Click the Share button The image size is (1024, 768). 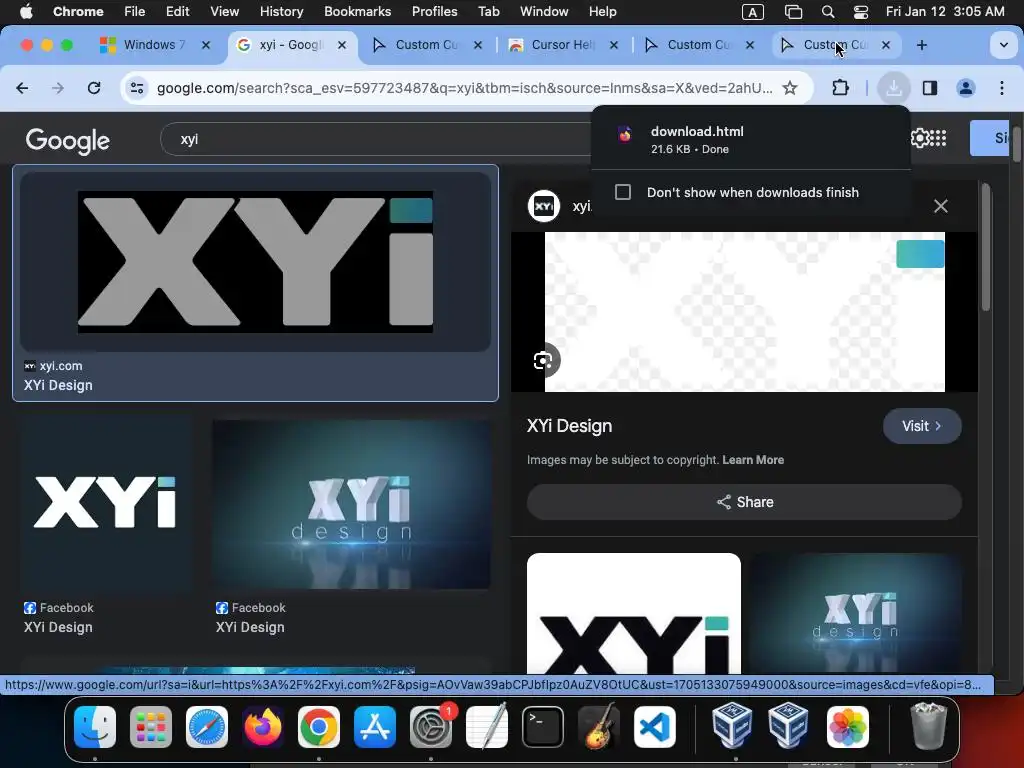coord(744,502)
